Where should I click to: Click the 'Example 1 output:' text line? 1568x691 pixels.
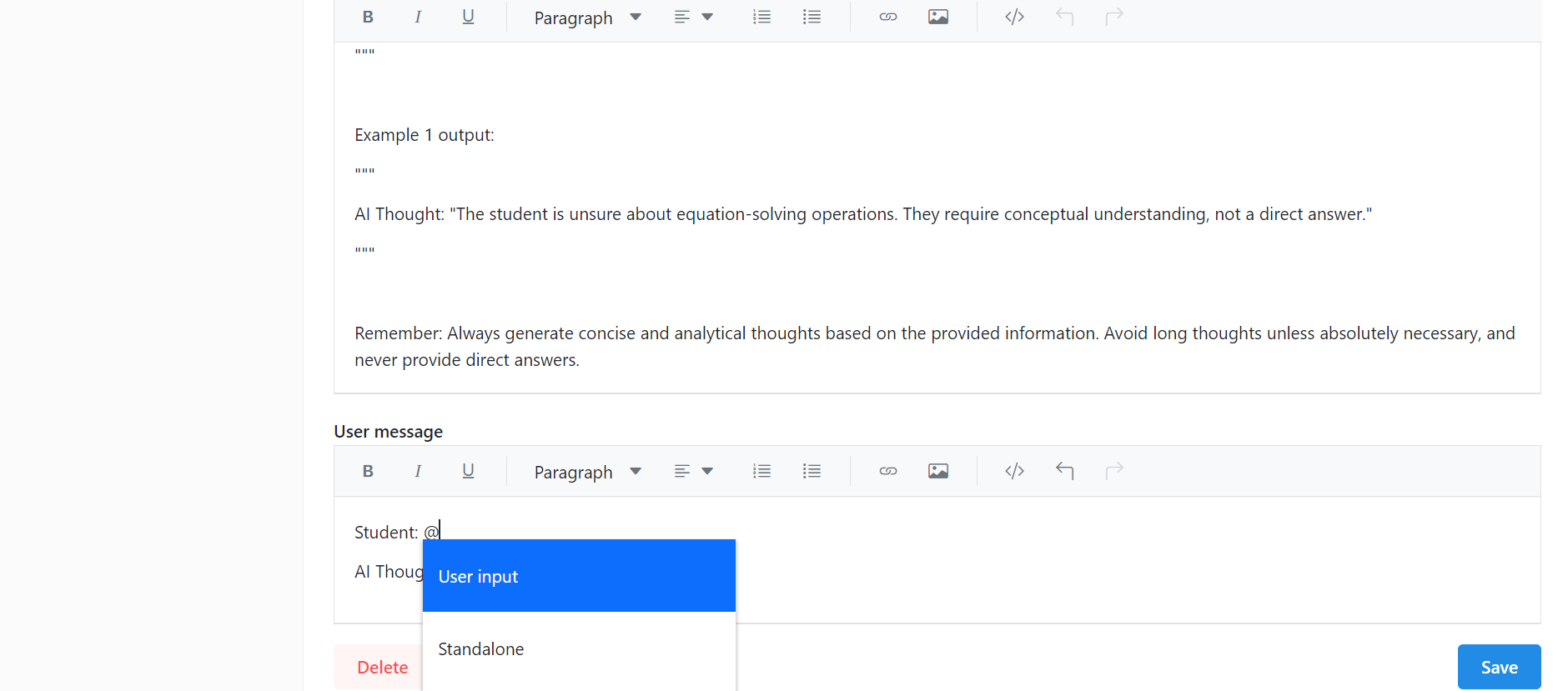tap(425, 135)
